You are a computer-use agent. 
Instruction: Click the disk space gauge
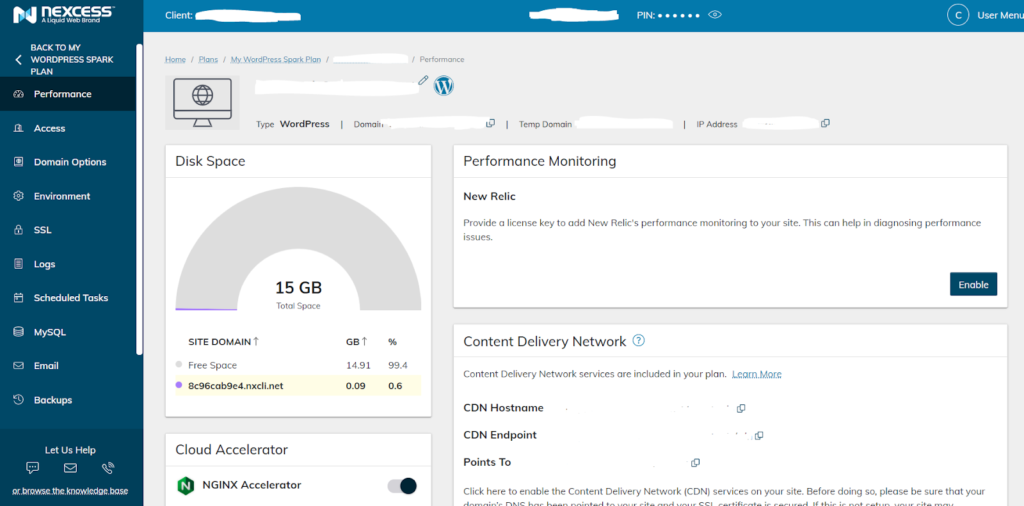tap(298, 249)
